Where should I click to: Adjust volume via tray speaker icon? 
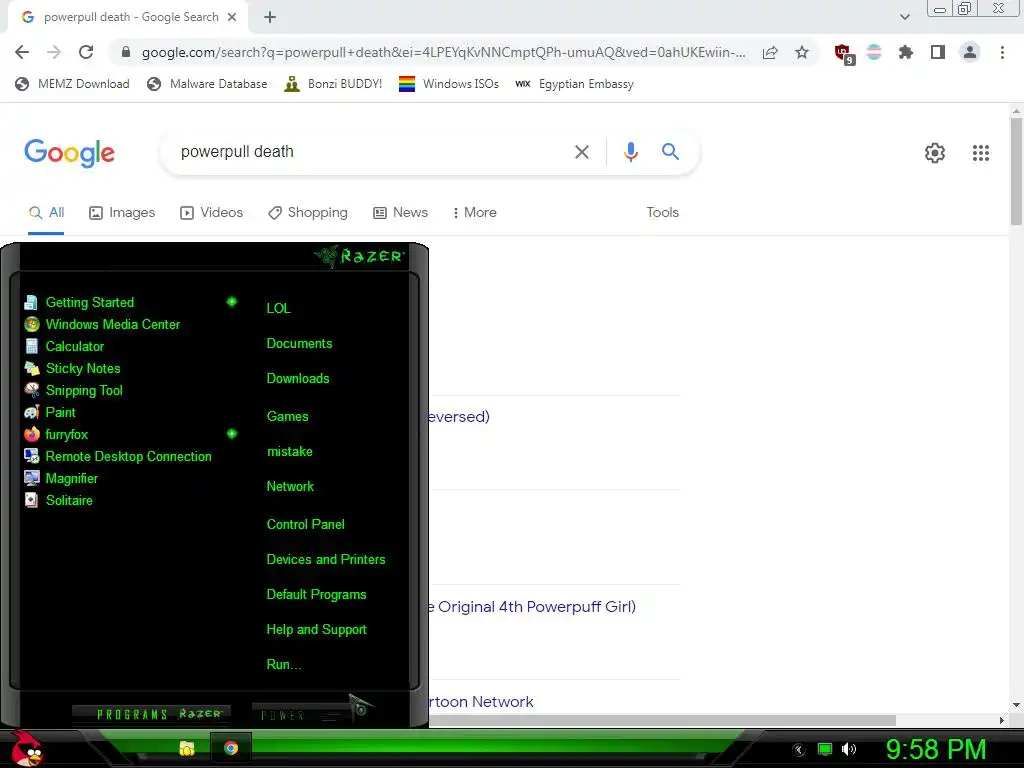[848, 749]
